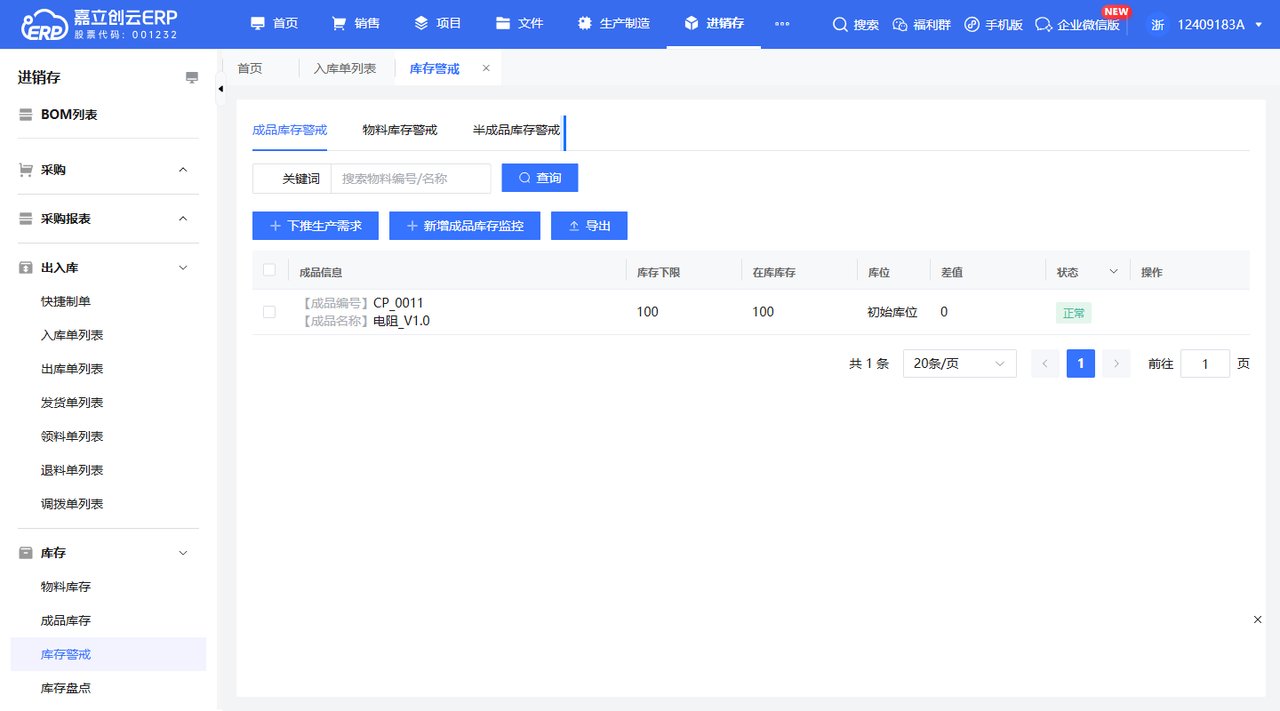
Task: Click the 浙 user avatar
Action: (x=1157, y=24)
